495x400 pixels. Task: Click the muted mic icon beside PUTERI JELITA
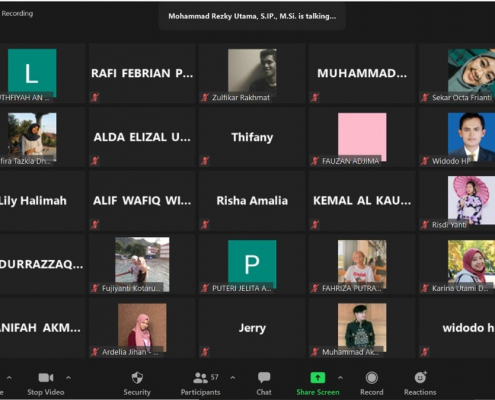205,288
